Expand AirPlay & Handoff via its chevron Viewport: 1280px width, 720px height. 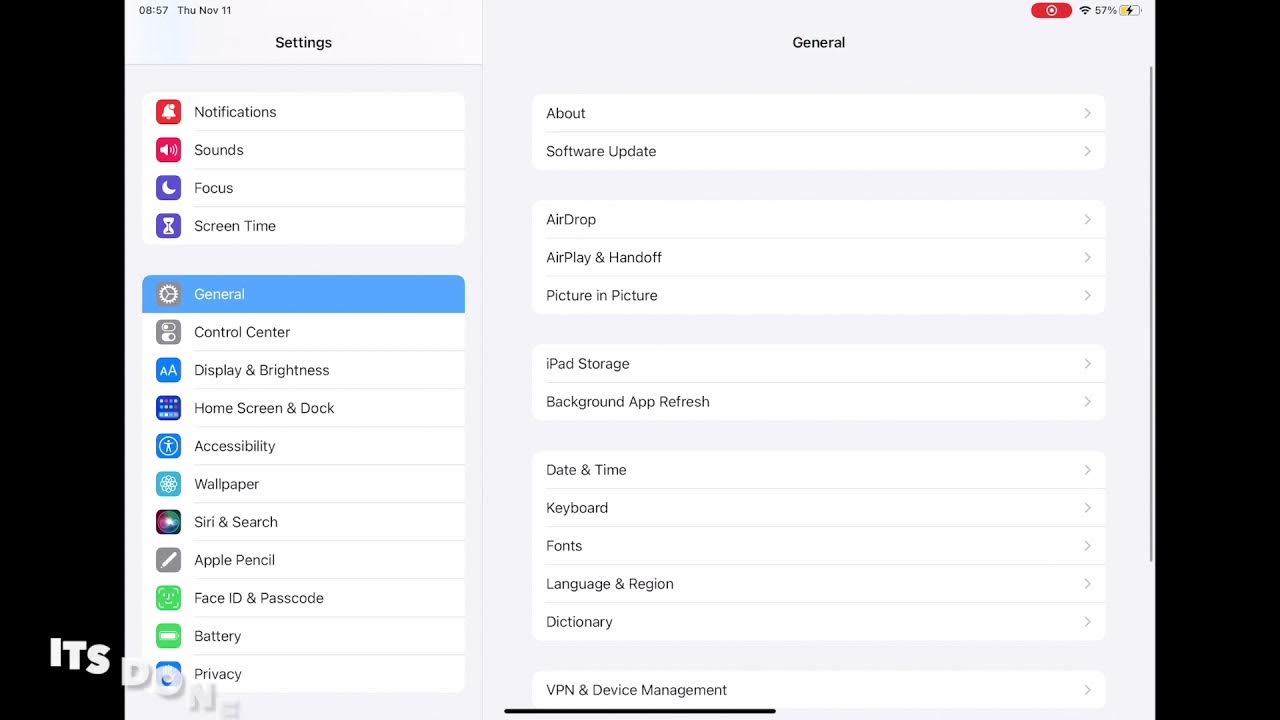(1087, 257)
